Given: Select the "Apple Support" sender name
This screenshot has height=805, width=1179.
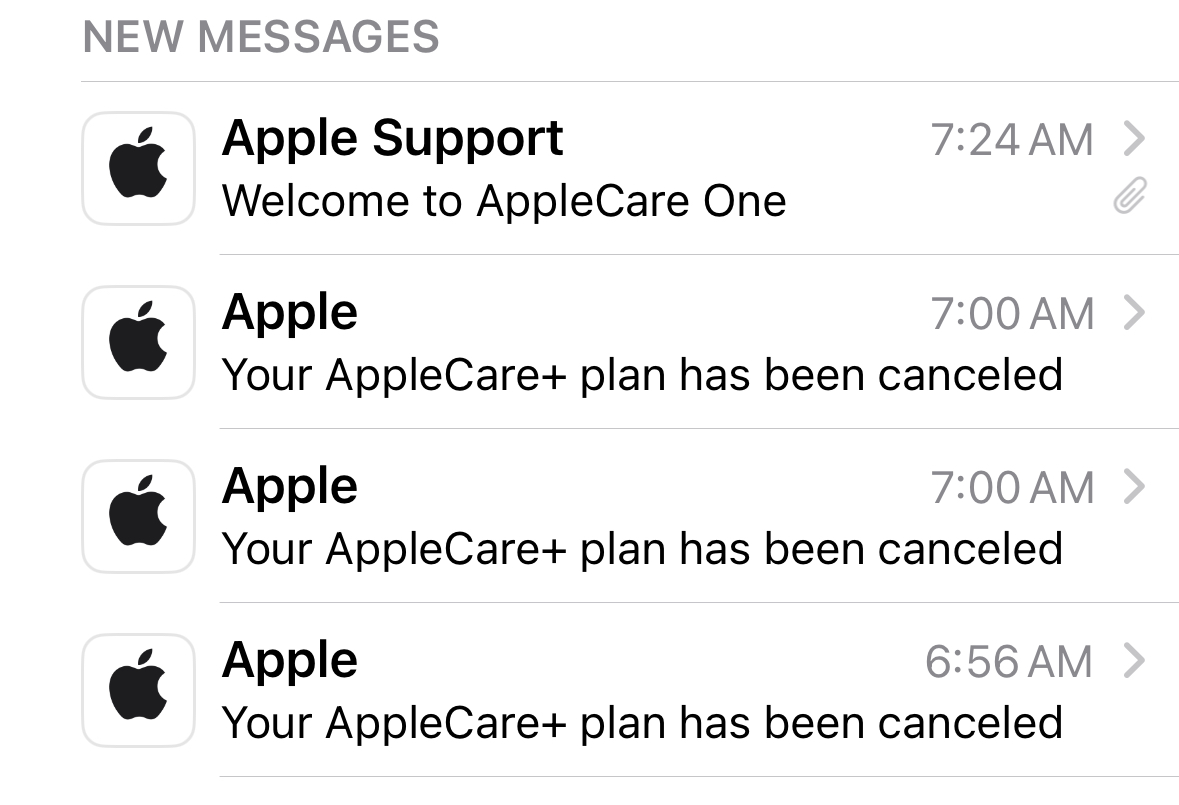Looking at the screenshot, I should point(393,139).
